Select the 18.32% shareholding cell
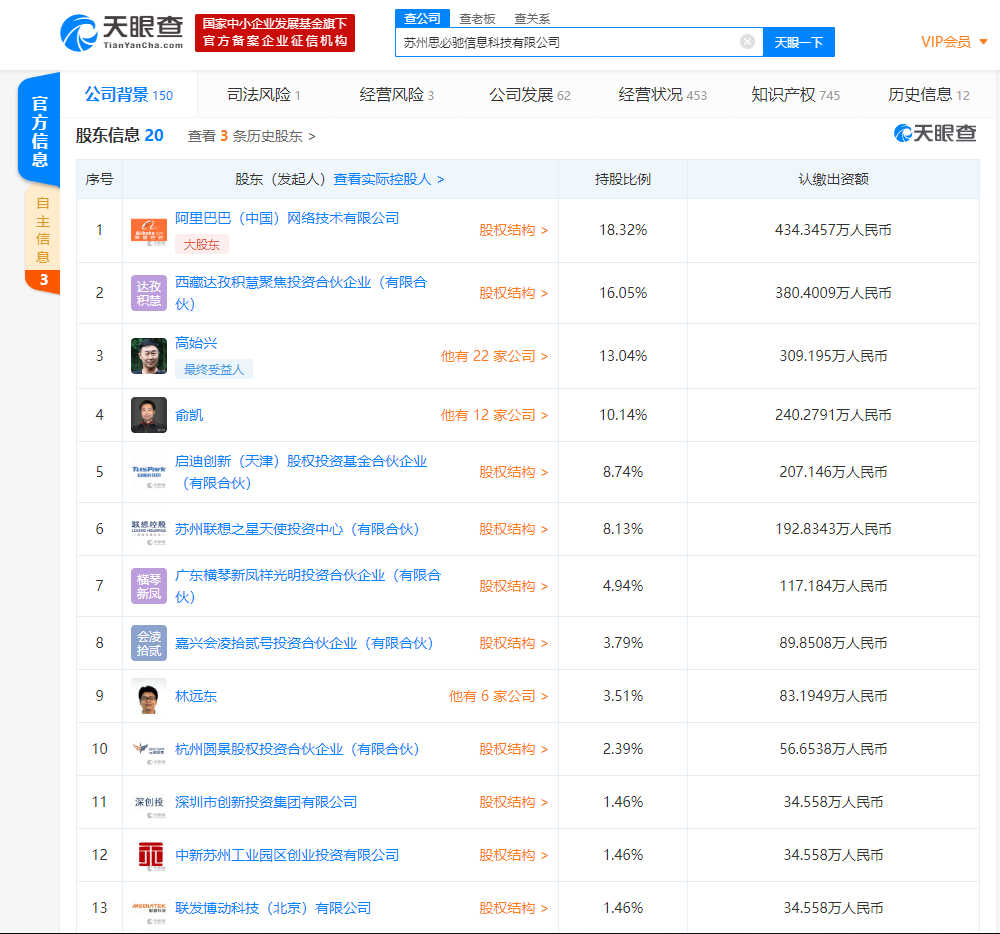This screenshot has width=1000, height=934. (x=623, y=230)
